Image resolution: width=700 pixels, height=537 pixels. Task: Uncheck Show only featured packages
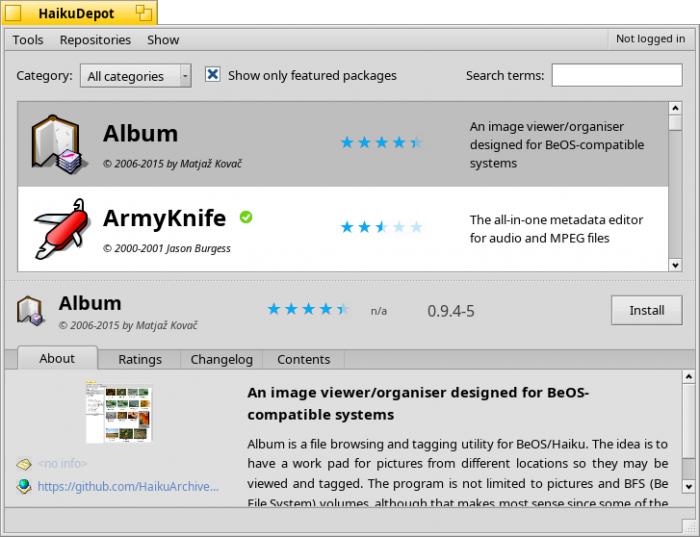pos(212,75)
